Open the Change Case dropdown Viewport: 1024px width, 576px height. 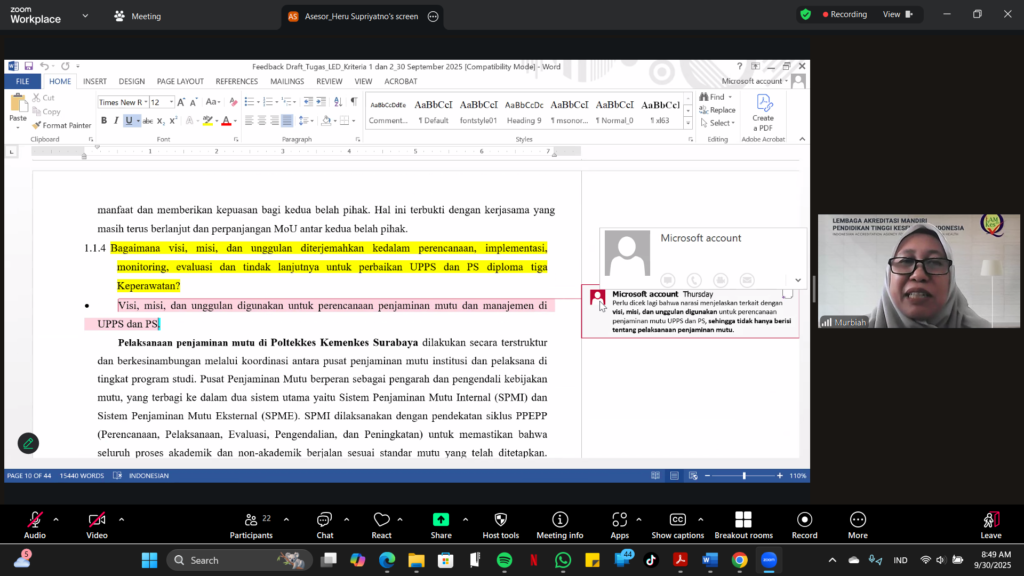[212, 102]
